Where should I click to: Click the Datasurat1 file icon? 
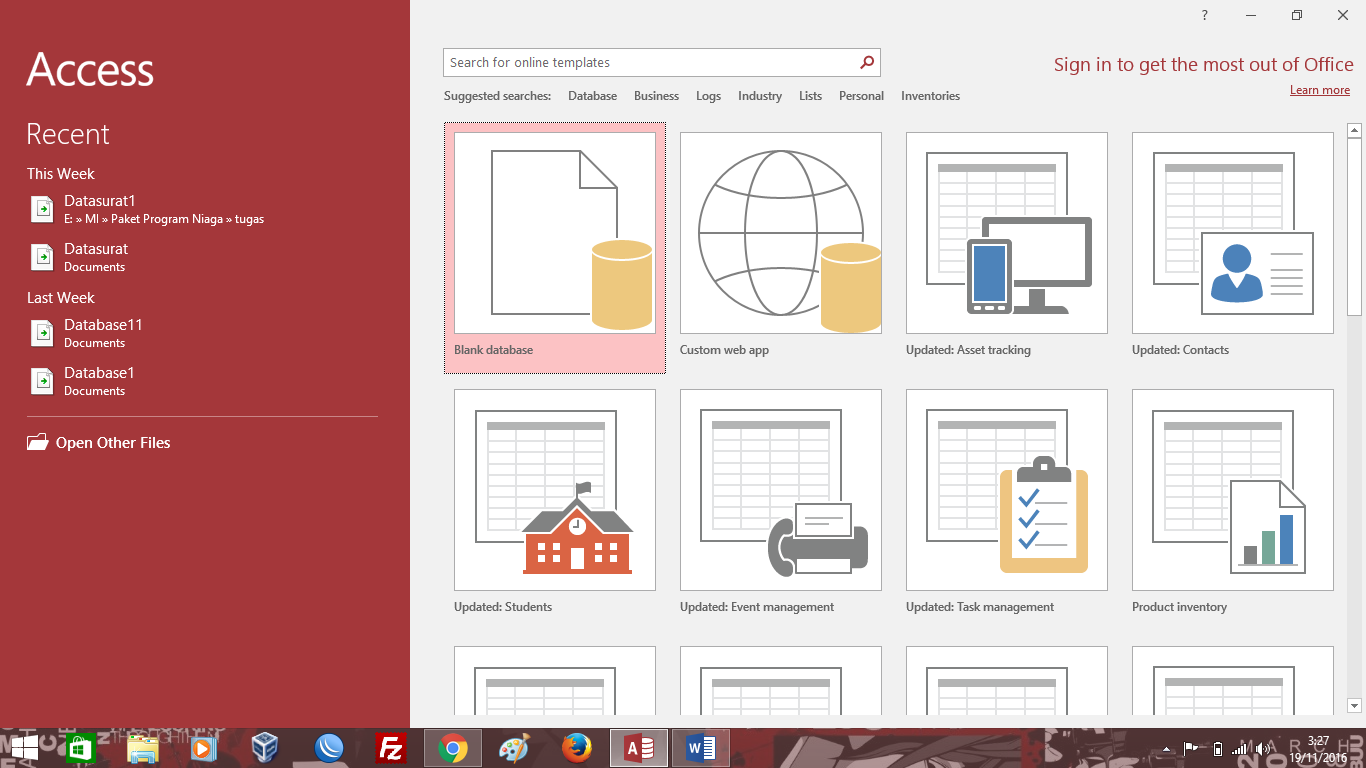[x=42, y=209]
